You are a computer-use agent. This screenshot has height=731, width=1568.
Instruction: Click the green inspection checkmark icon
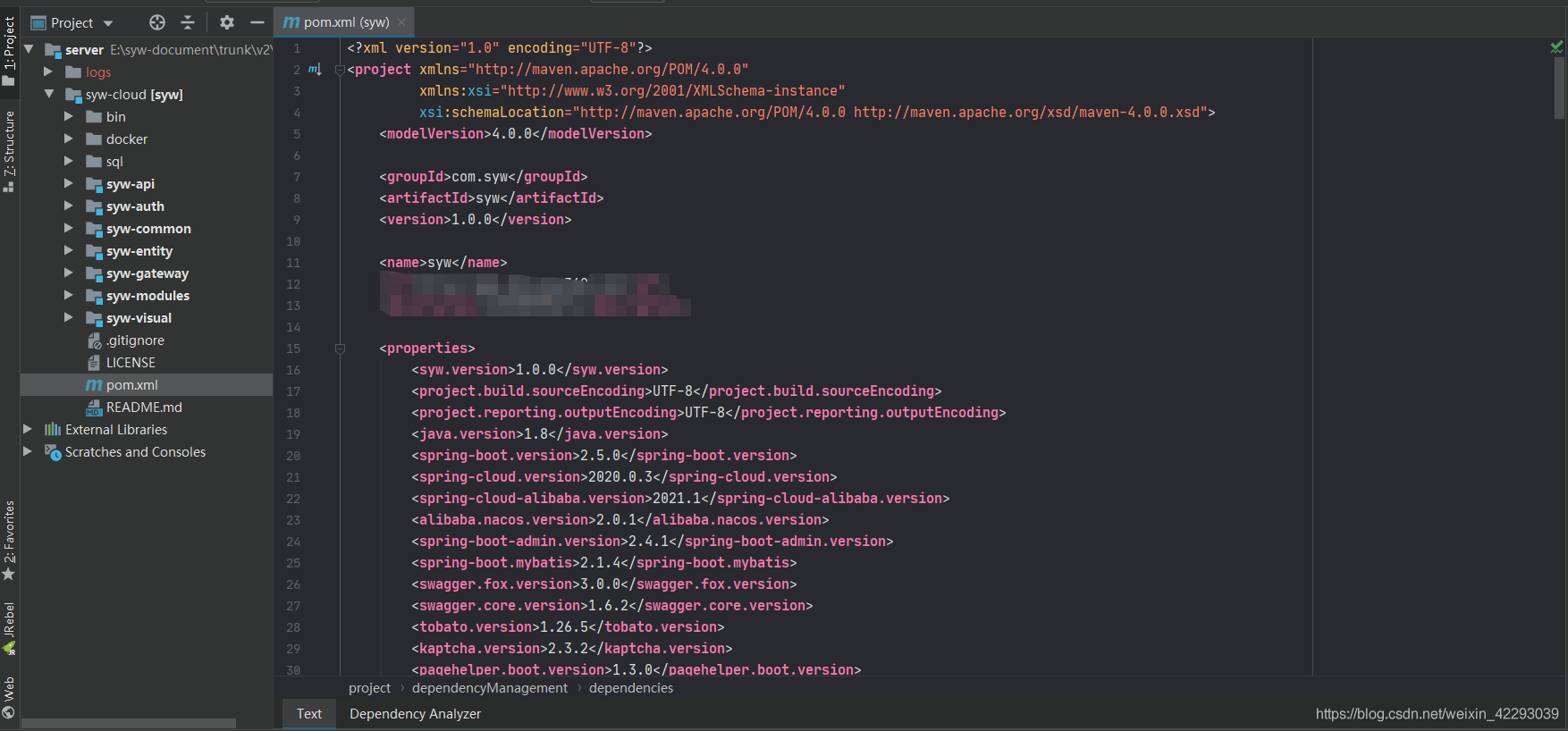point(1556,47)
